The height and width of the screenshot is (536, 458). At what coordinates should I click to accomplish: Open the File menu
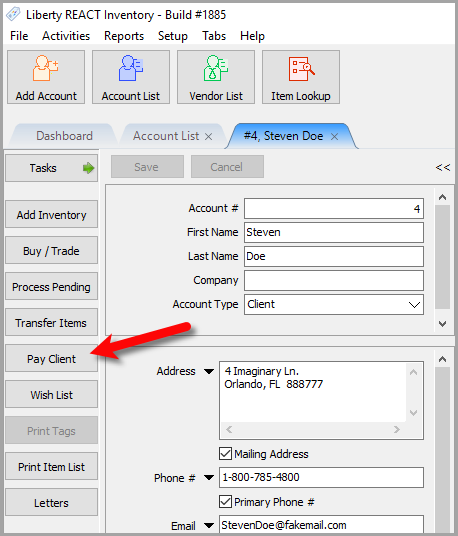[19, 36]
